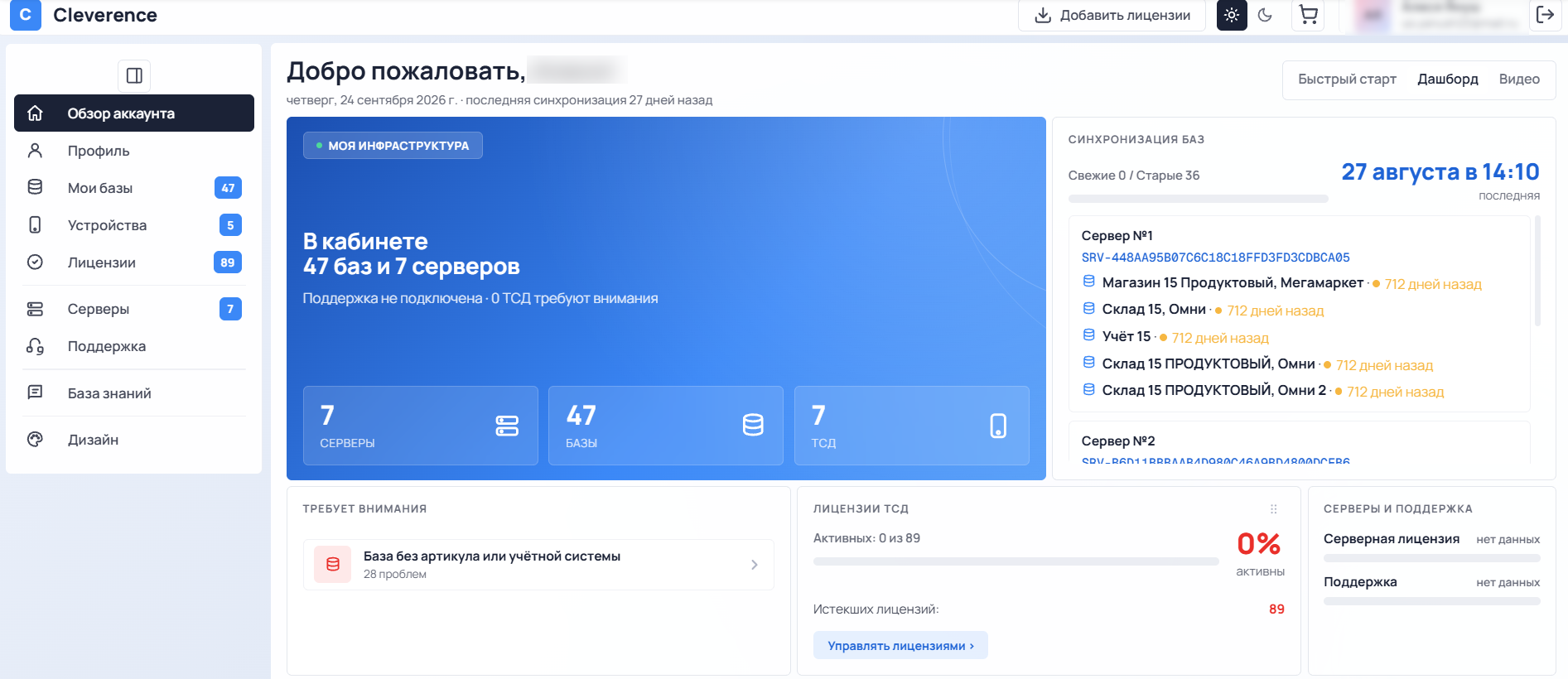Click the МОЯ ИНФРАСТРУКТУРА badge
This screenshot has width=1568, height=679.
[x=393, y=146]
